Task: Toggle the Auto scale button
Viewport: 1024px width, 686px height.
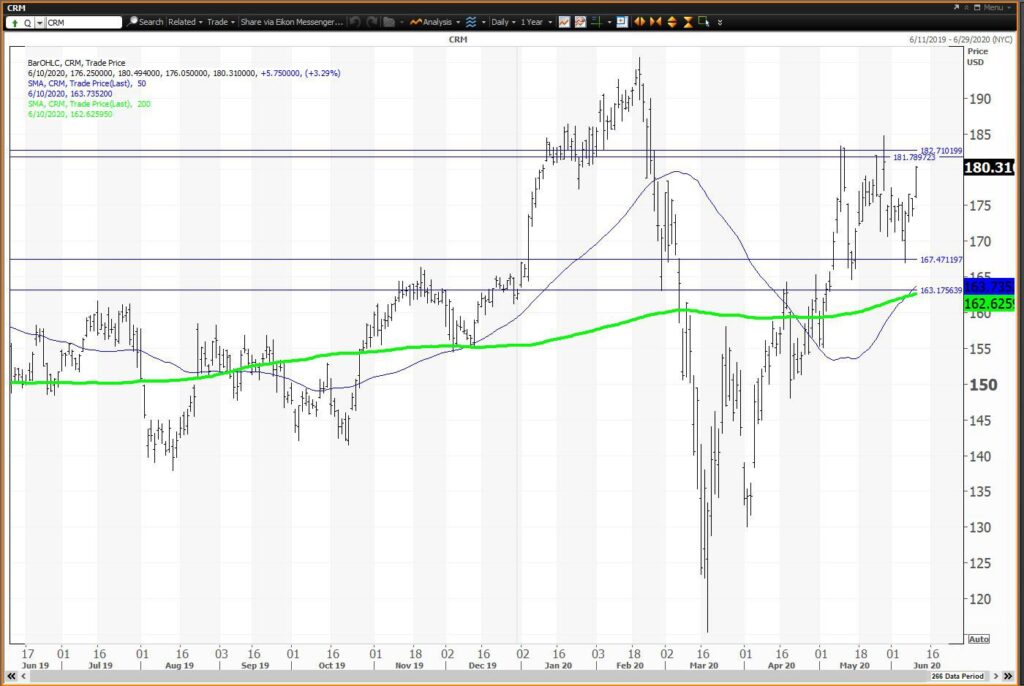Action: 978,639
